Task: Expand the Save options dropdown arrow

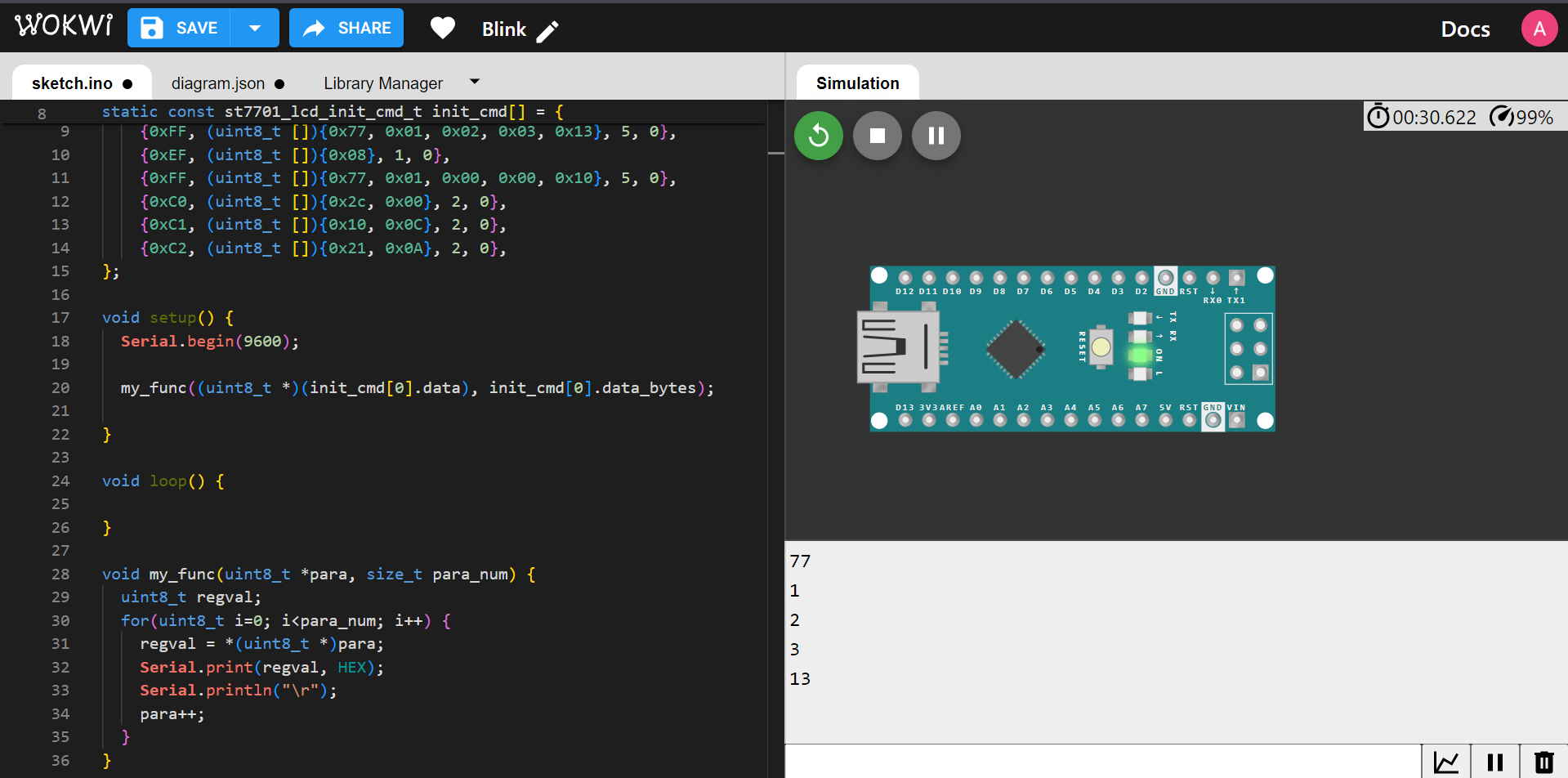Action: click(x=255, y=29)
